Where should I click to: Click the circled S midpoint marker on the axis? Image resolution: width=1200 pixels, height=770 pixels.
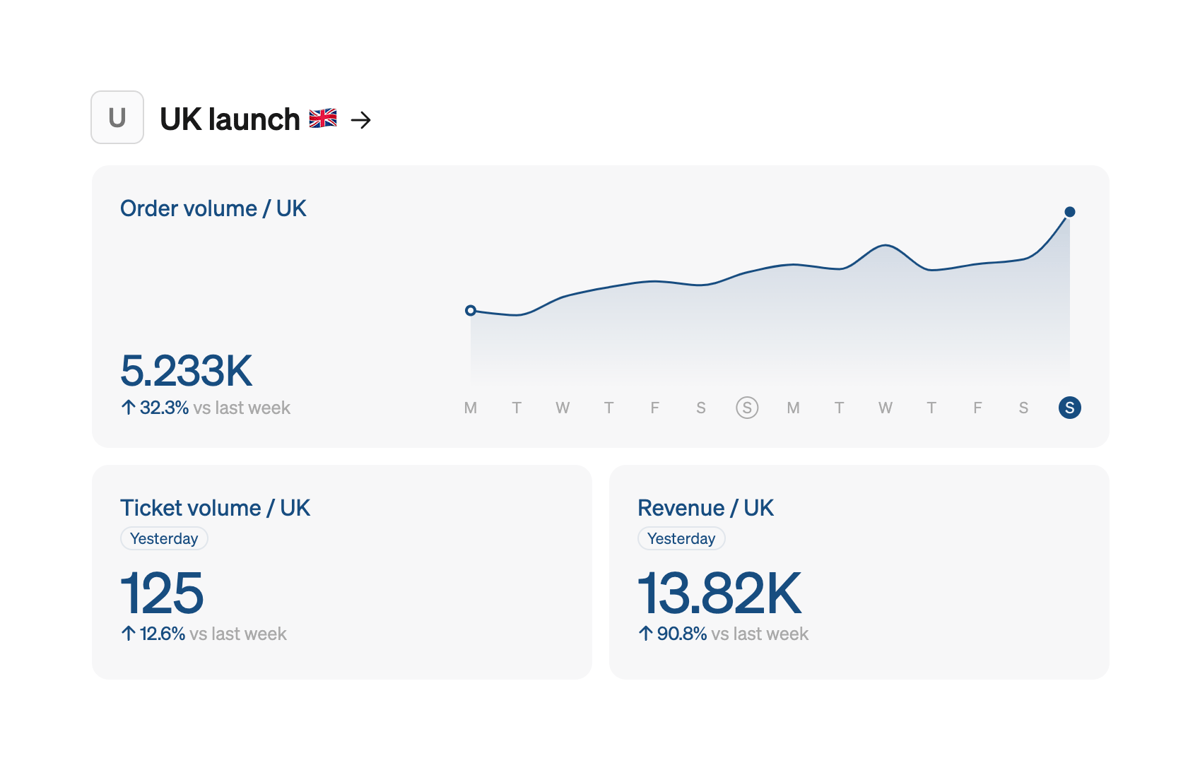(x=747, y=407)
